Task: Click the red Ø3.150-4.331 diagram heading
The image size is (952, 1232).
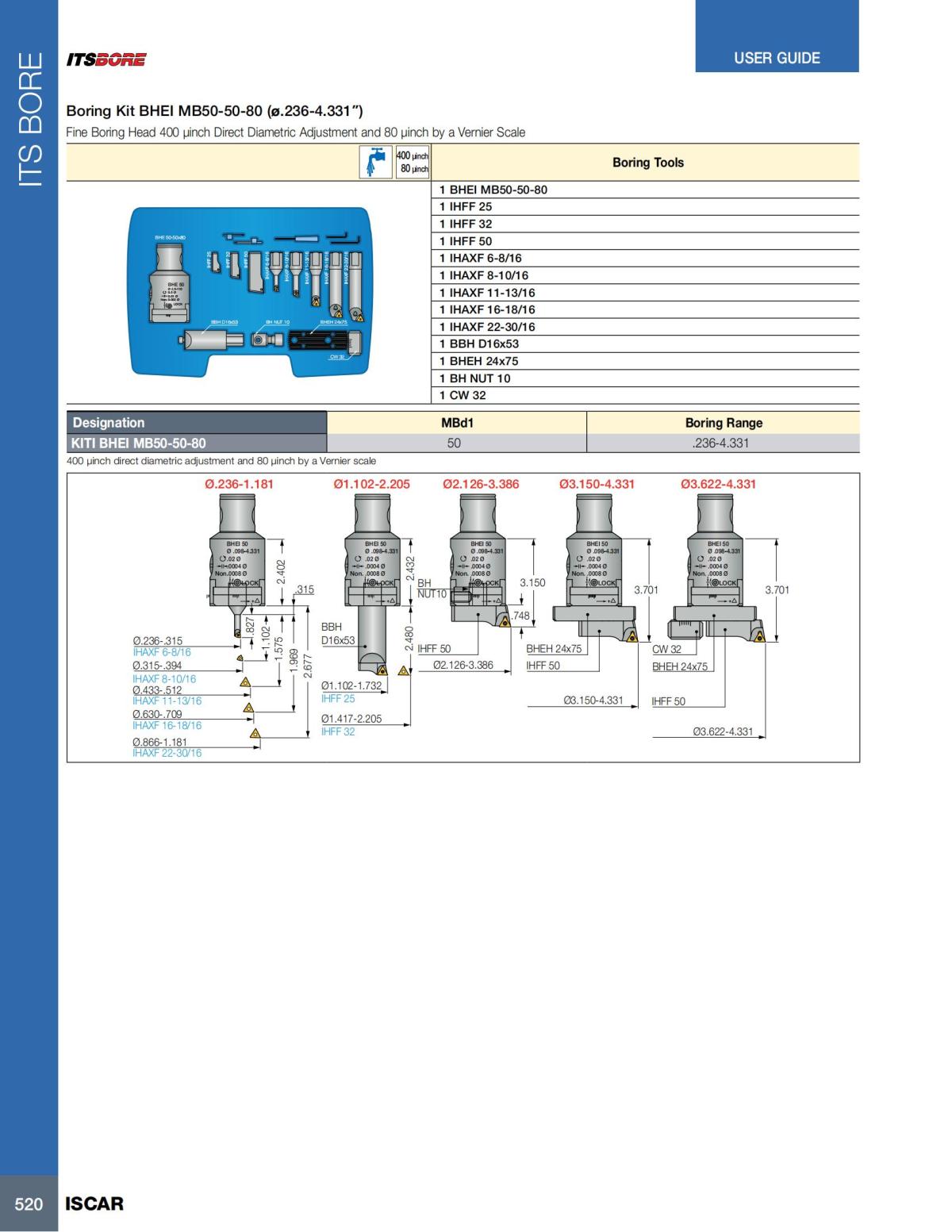Action: tap(597, 484)
